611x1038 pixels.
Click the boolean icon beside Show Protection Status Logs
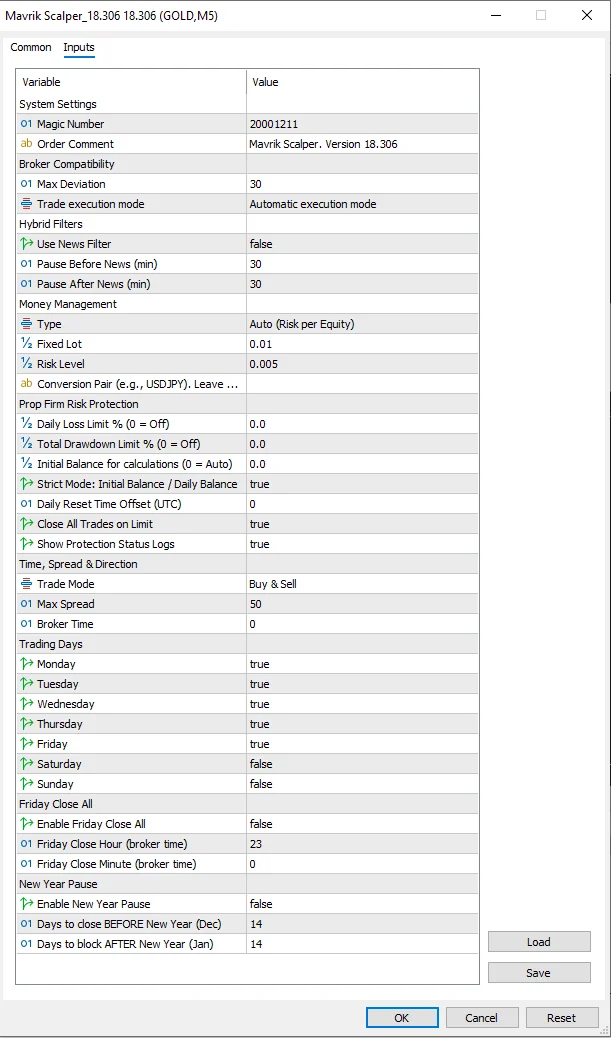tap(26, 544)
